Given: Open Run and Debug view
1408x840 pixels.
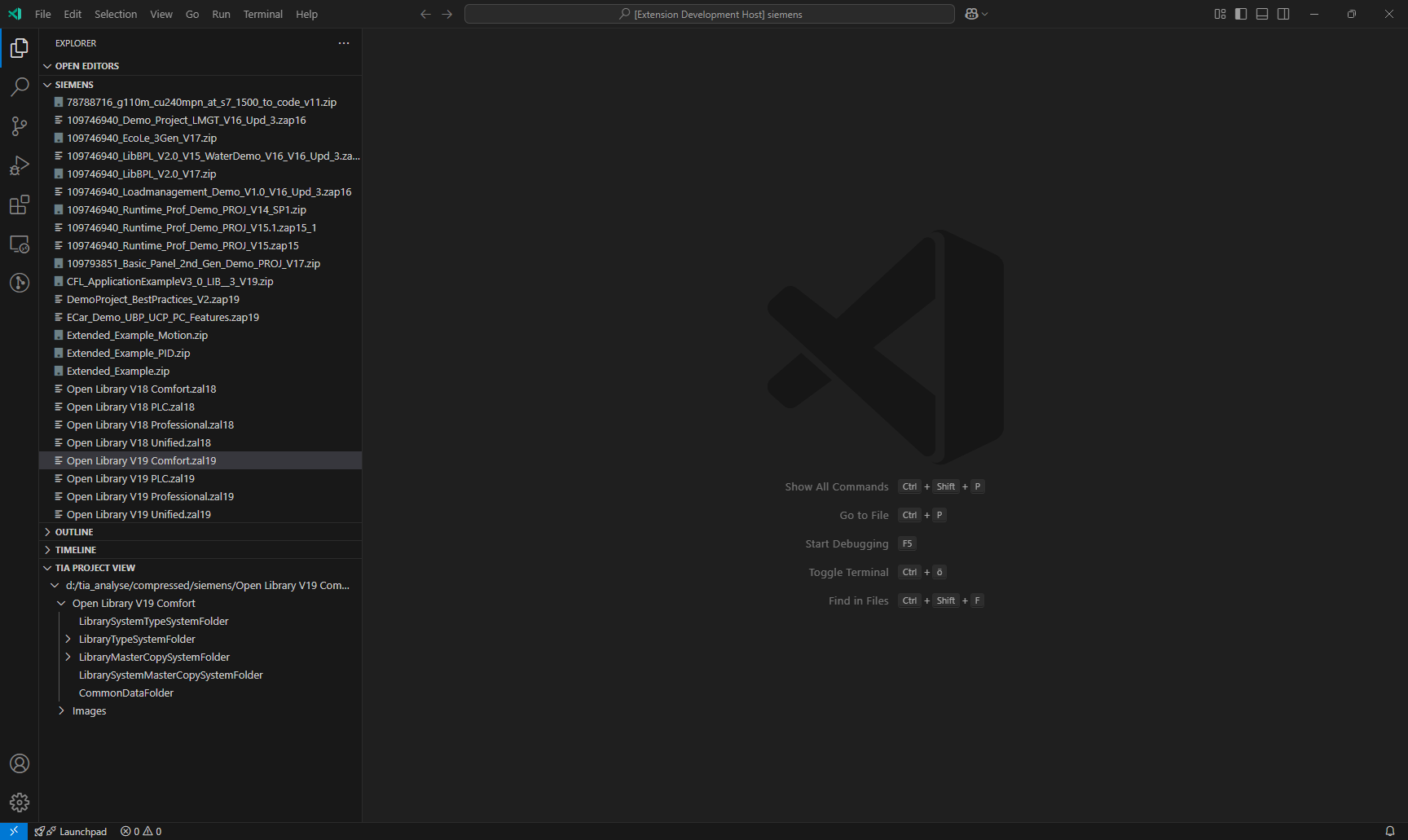Looking at the screenshot, I should pos(20,165).
